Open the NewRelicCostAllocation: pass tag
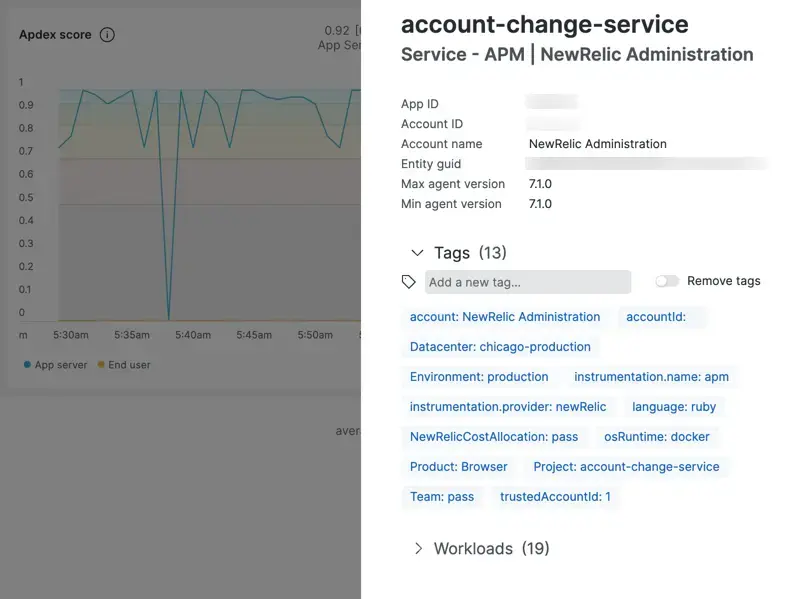Screen dimensions: 788x599 pos(494,437)
